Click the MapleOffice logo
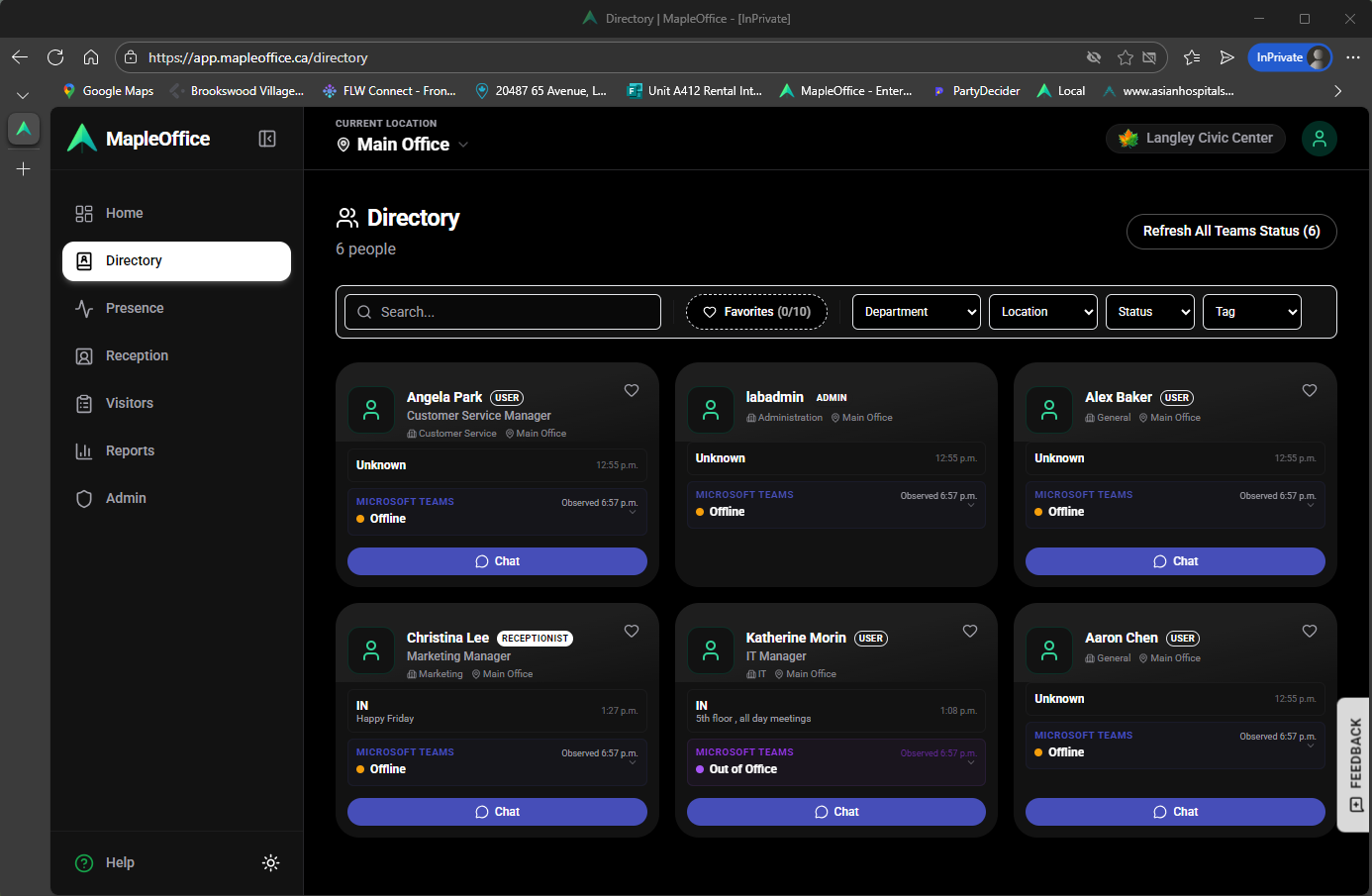1372x896 pixels. [x=139, y=139]
